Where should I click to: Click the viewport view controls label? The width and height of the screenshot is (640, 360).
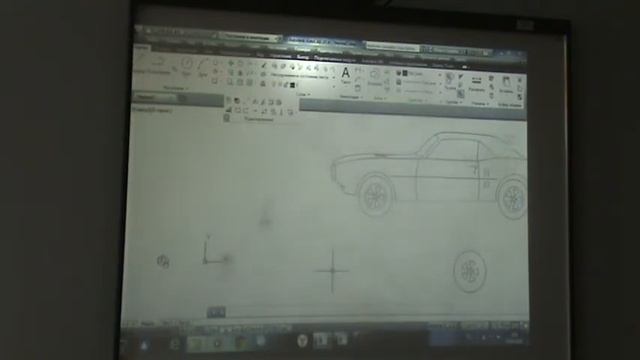(x=152, y=110)
